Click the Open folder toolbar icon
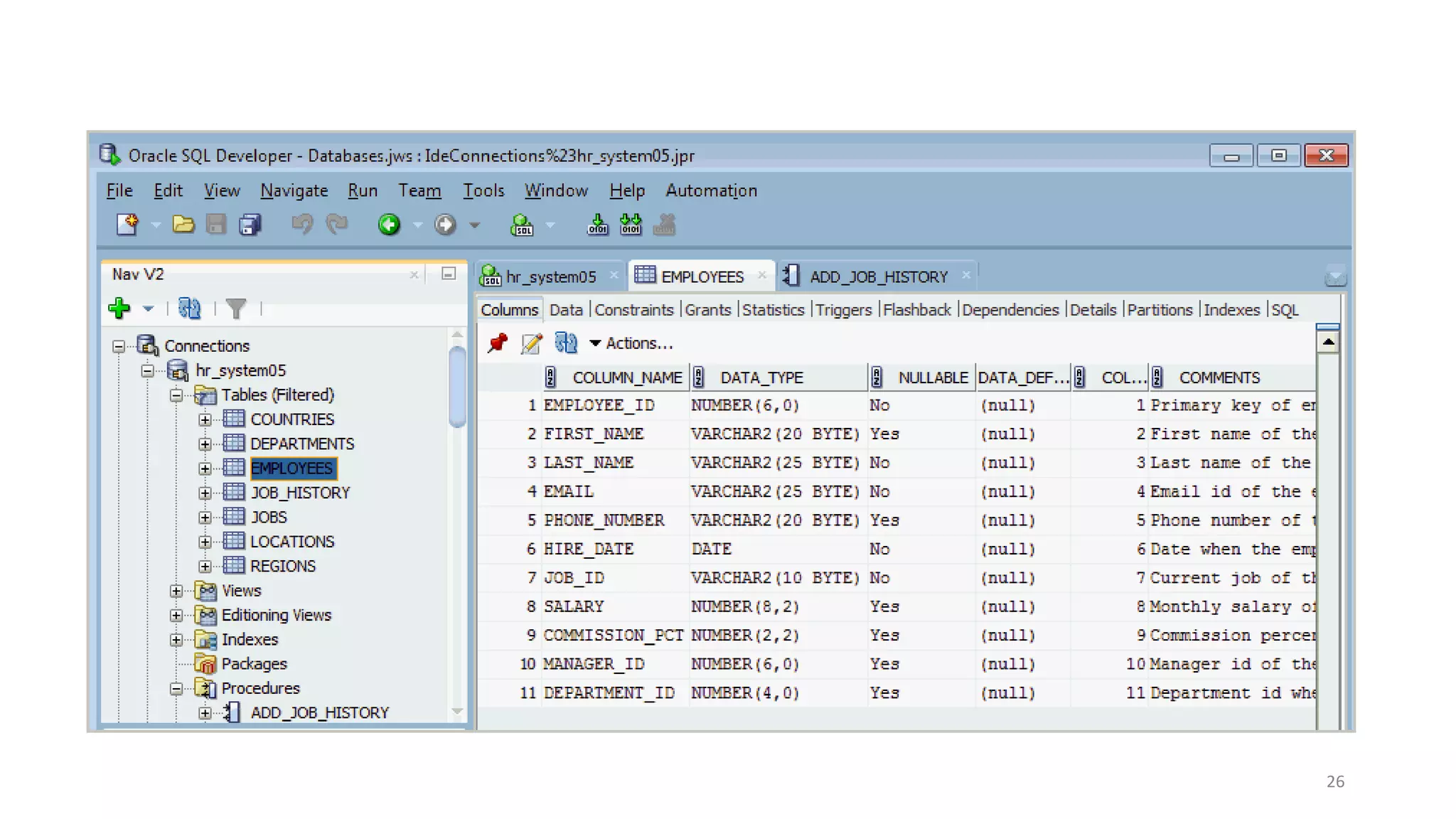The height and width of the screenshot is (819, 1456). point(183,225)
